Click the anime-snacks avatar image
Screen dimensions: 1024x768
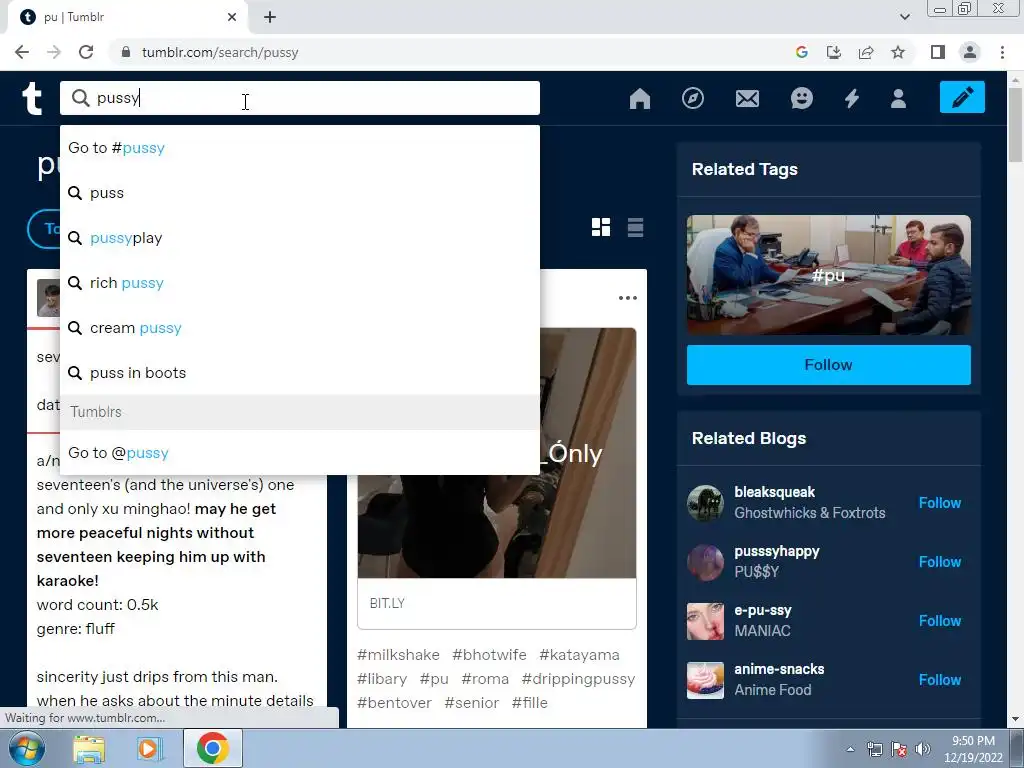[705, 680]
